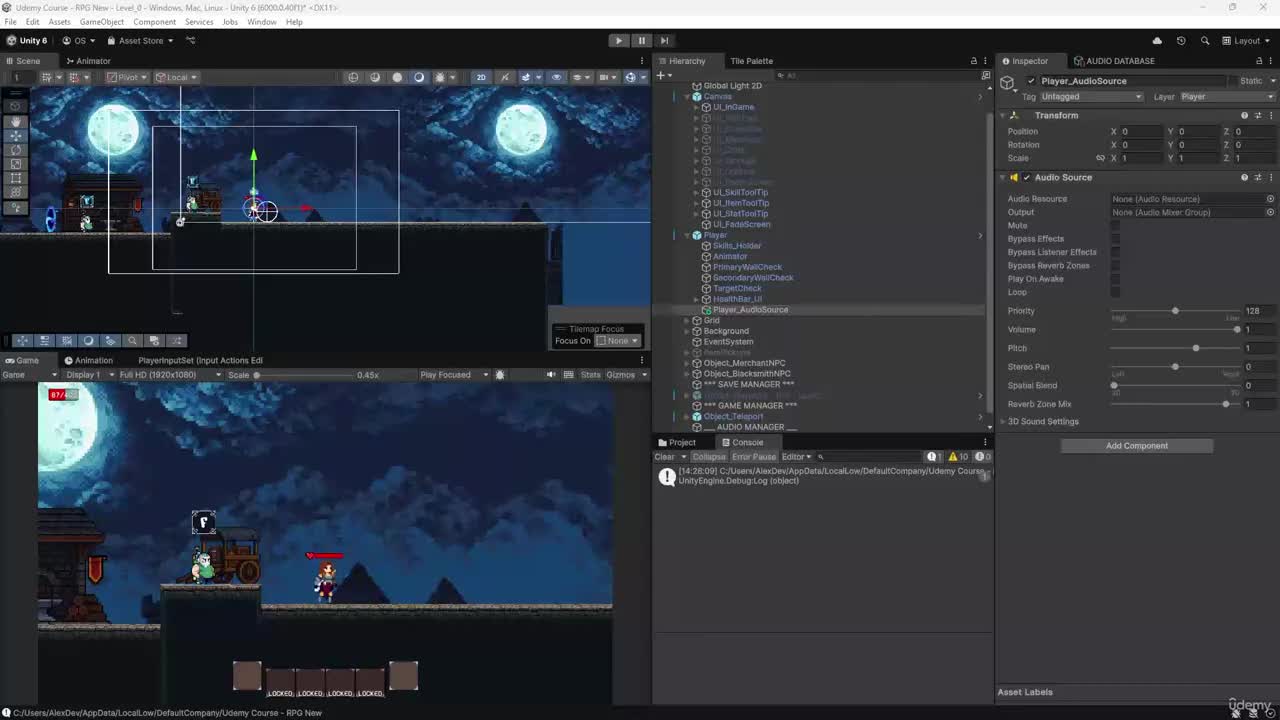Toggle the constrained scale proportions link icon
1280x720 pixels.
pos(1100,158)
